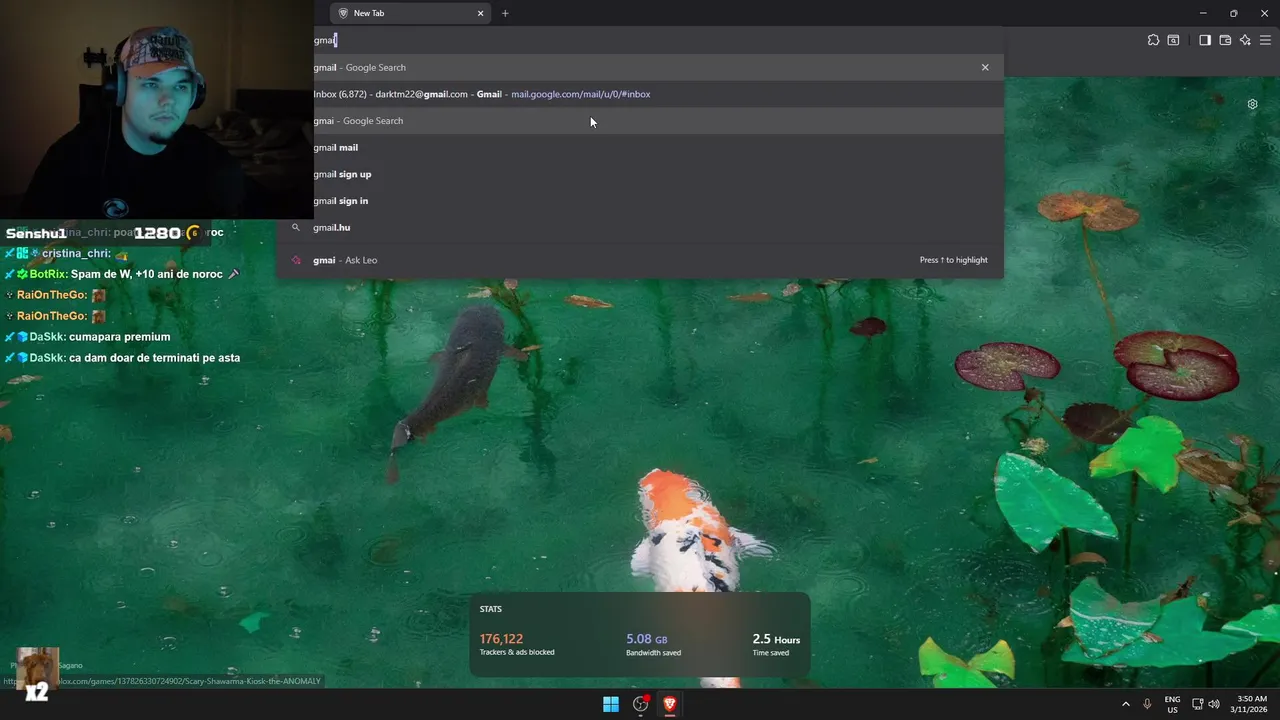Click Brave browser taskbar icon

670,704
